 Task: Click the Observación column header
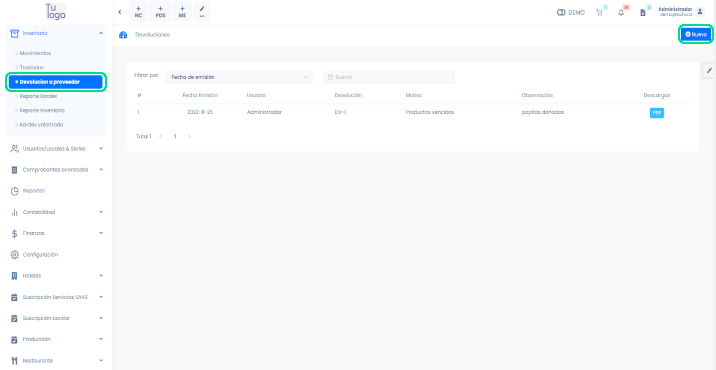pos(537,95)
